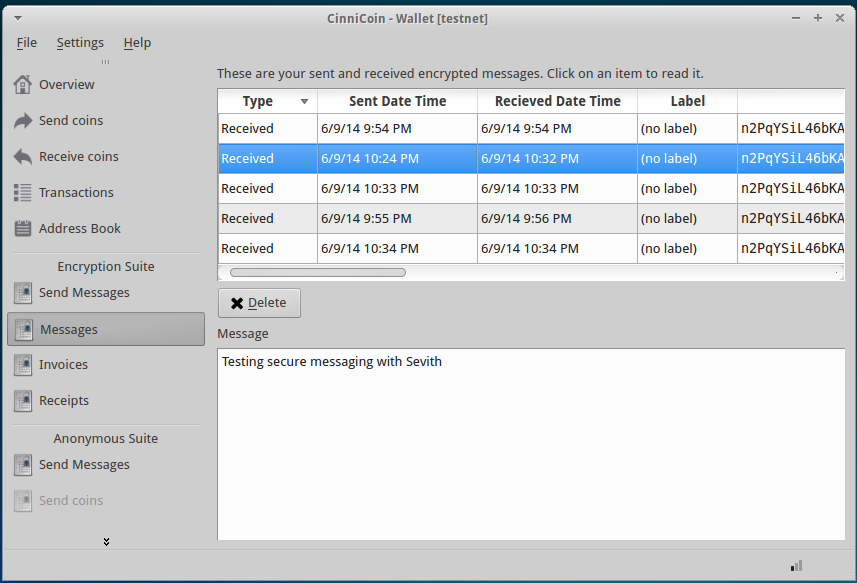The height and width of the screenshot is (583, 857).
Task: Click received time 6/9/14 10:32 PM cell
Action: (557, 159)
